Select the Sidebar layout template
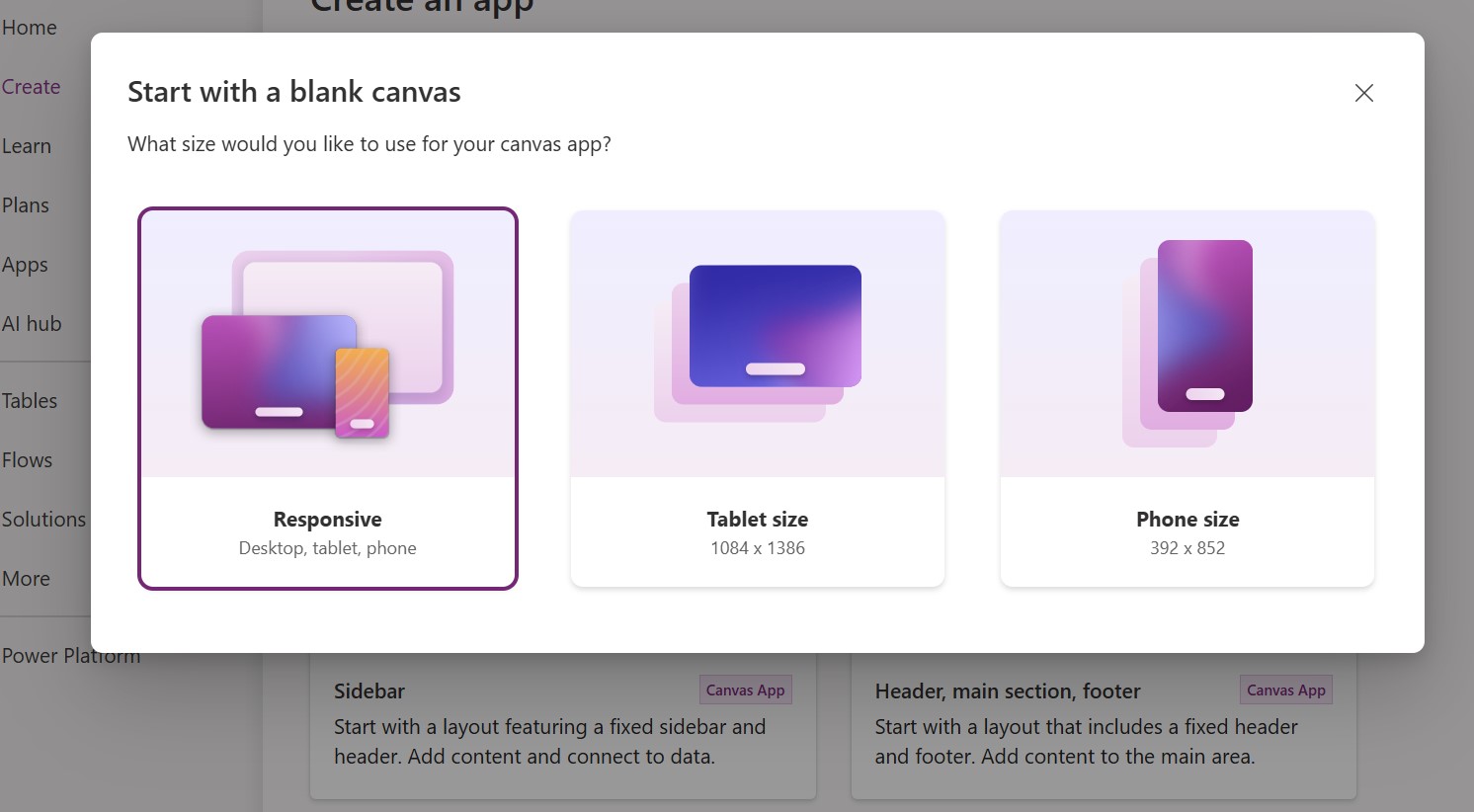1474x812 pixels. (563, 726)
